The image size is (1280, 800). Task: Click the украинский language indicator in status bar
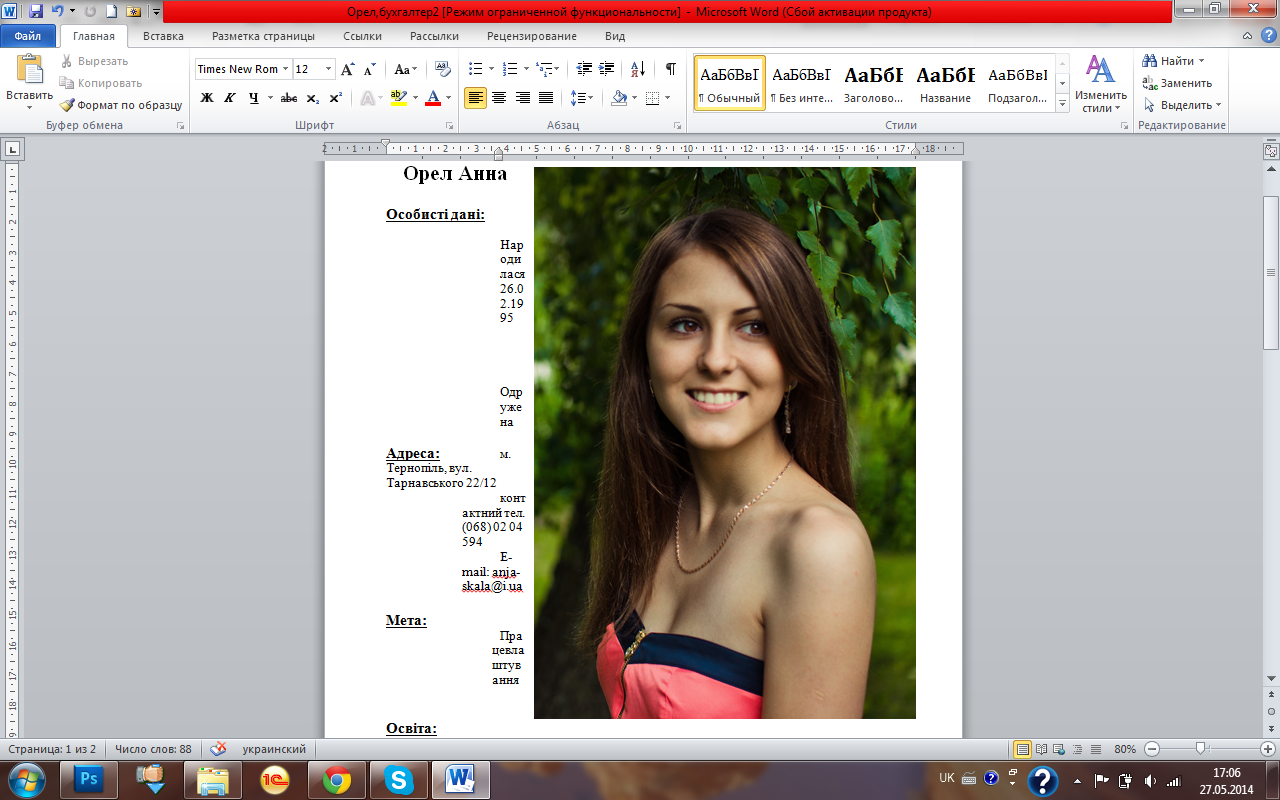tap(274, 749)
